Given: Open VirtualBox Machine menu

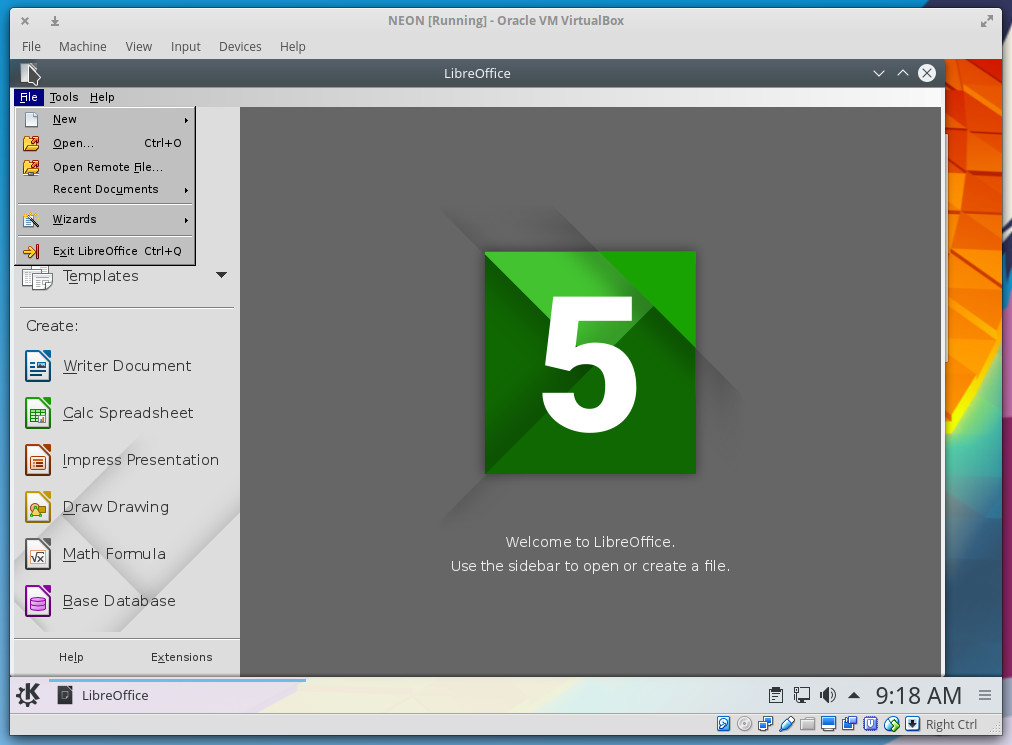Looking at the screenshot, I should pos(83,46).
